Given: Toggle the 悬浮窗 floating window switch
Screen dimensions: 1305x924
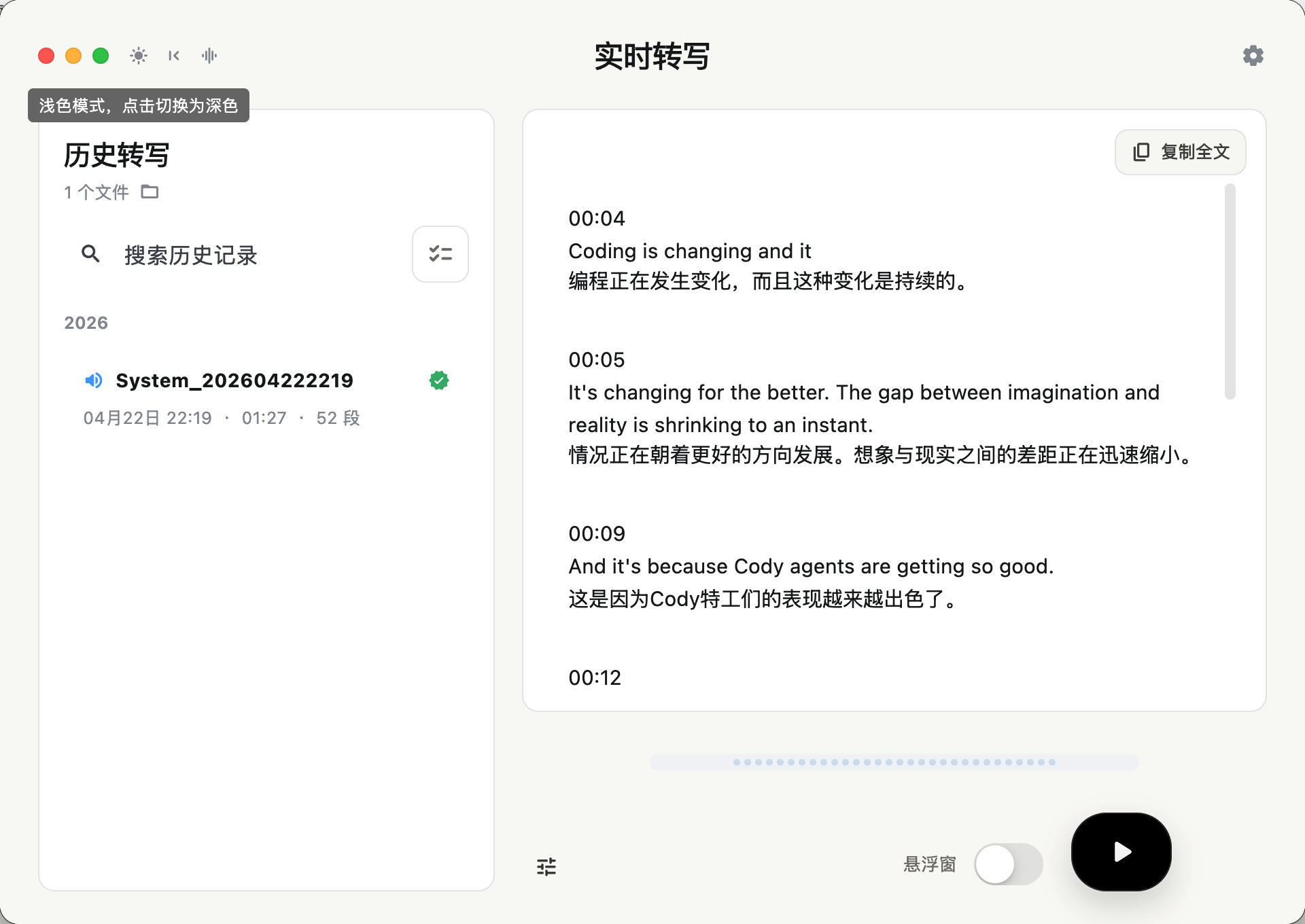Looking at the screenshot, I should tap(1008, 864).
